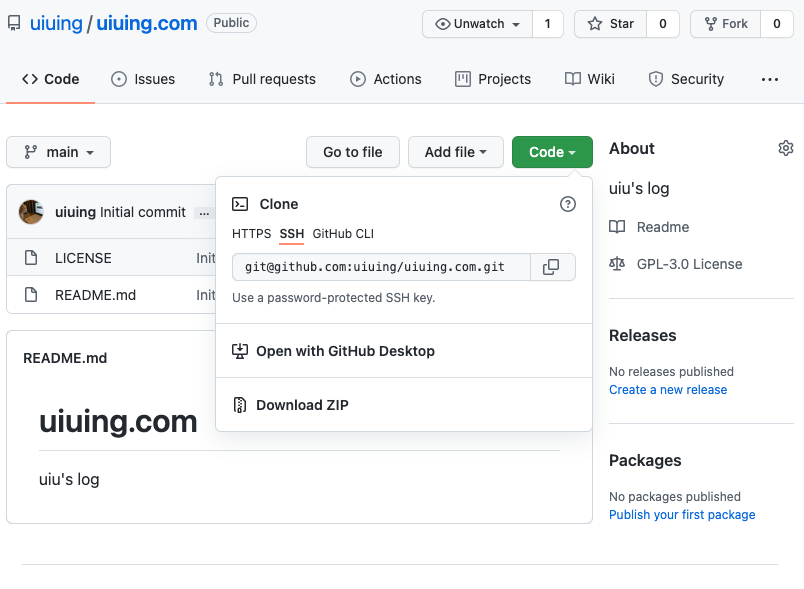The height and width of the screenshot is (589, 804).
Task: Open the Issues tab
Action: (x=143, y=79)
